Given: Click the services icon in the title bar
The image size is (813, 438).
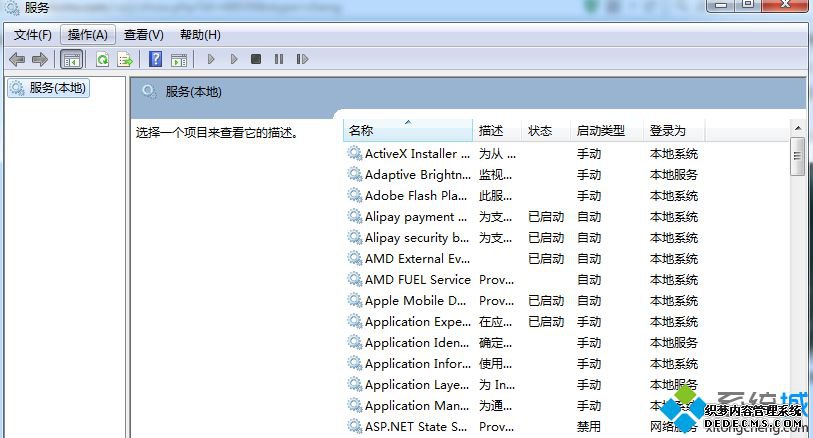Looking at the screenshot, I should (x=12, y=7).
